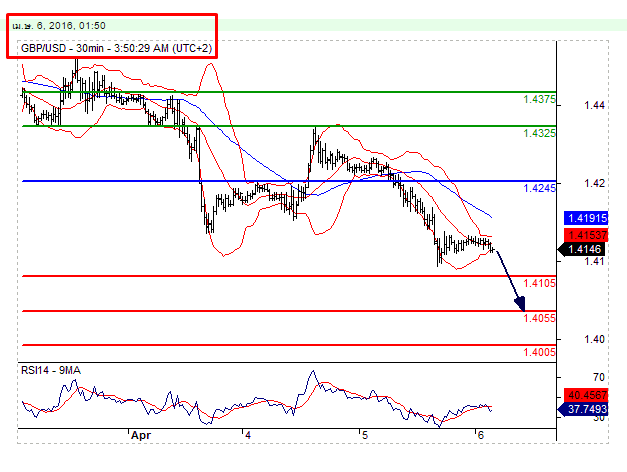The height and width of the screenshot is (472, 627).
Task: Select the red Bollinger value tag 1.41537
Action: 586,235
